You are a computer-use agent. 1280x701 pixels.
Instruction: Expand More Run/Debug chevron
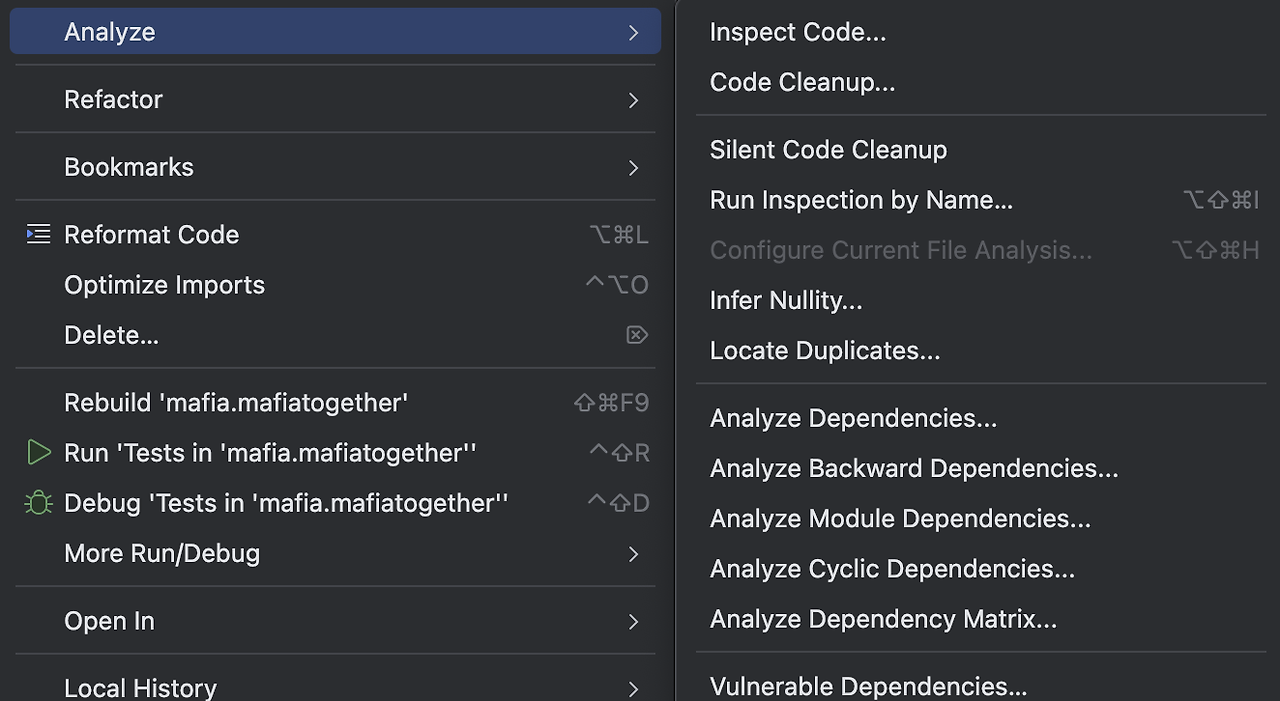(633, 553)
